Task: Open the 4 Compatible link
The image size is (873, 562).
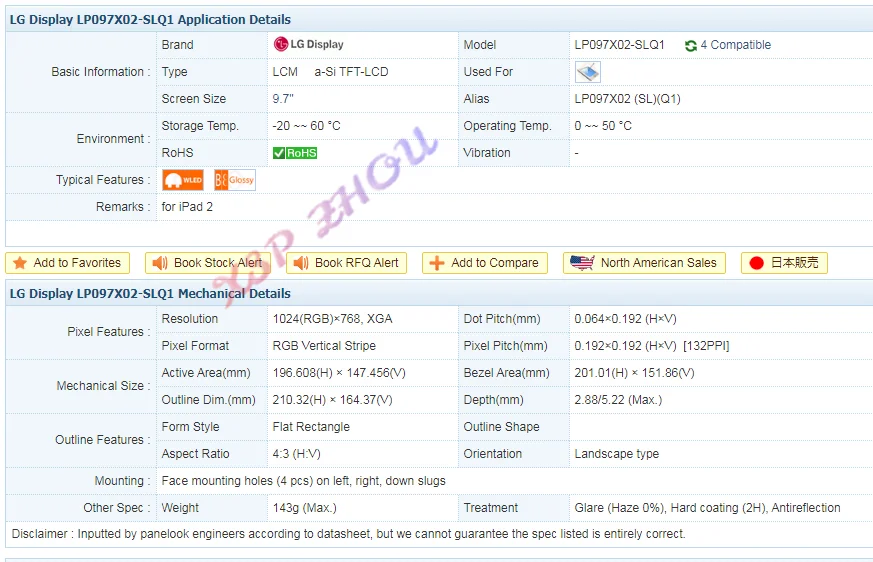Action: [x=735, y=45]
